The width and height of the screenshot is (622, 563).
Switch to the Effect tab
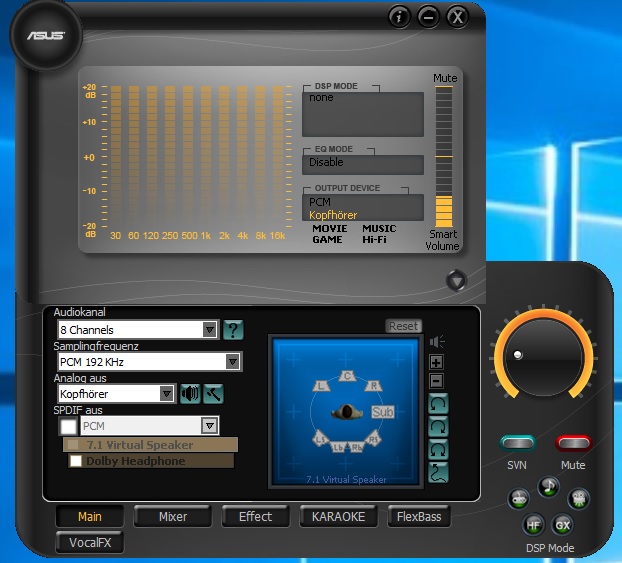[255, 517]
